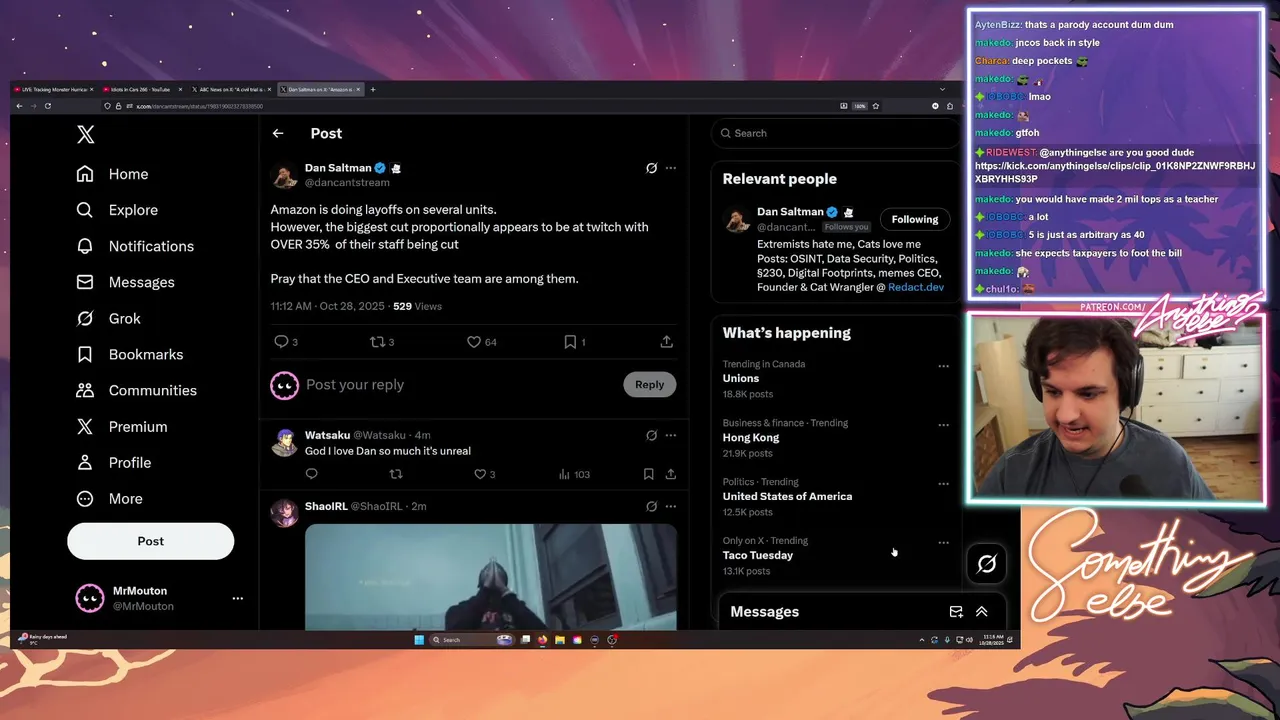Bookmark the main post with 1 bookmark

(574, 342)
